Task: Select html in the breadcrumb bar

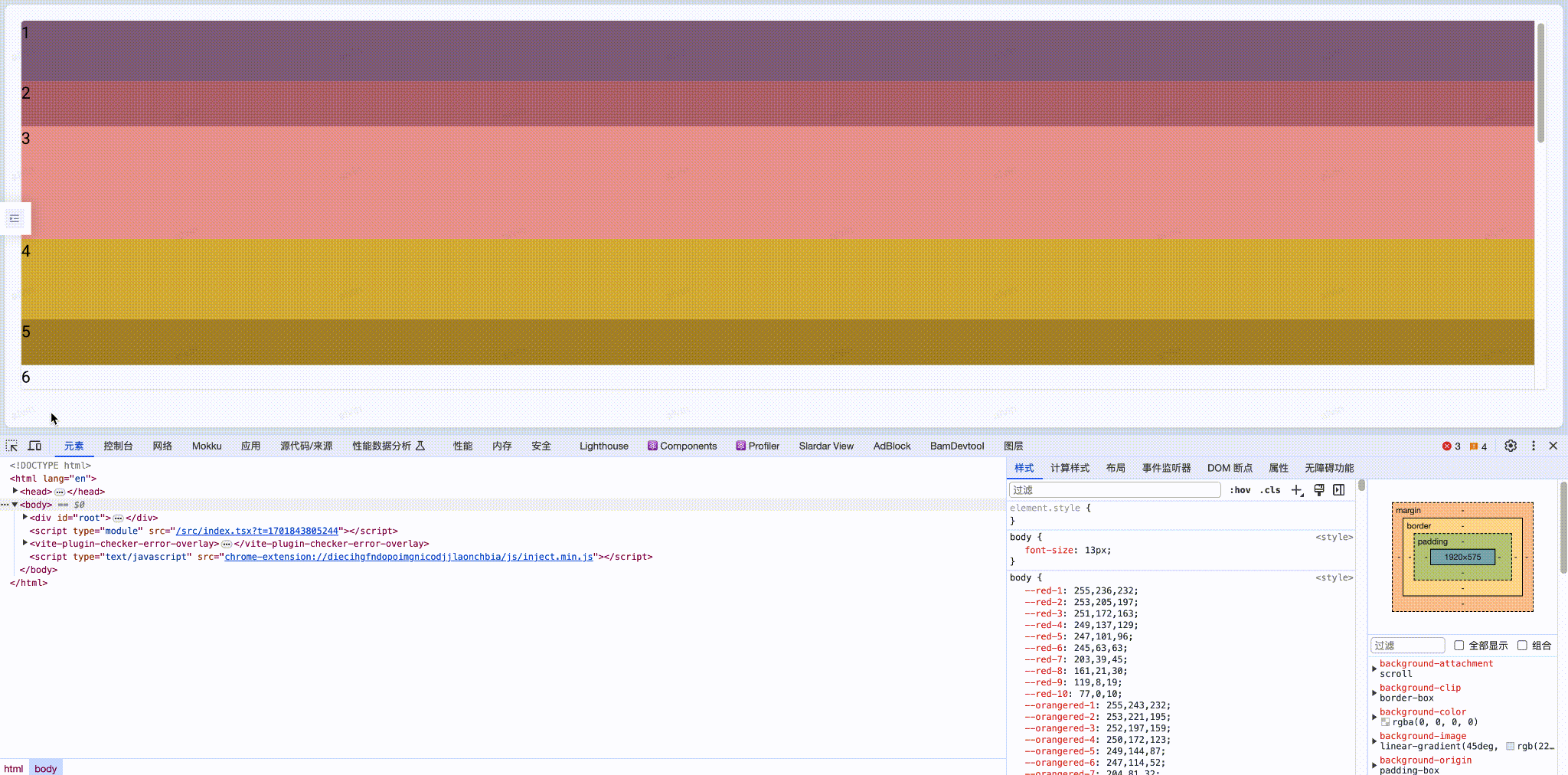Action: click(14, 768)
